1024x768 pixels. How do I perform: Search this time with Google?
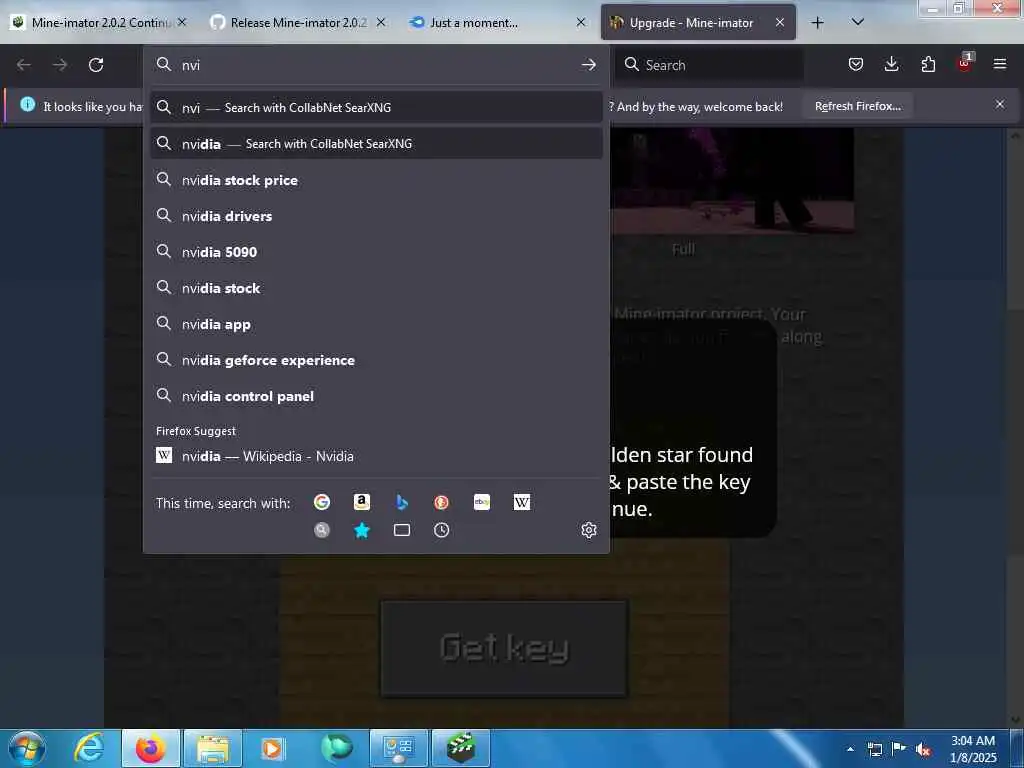point(321,502)
